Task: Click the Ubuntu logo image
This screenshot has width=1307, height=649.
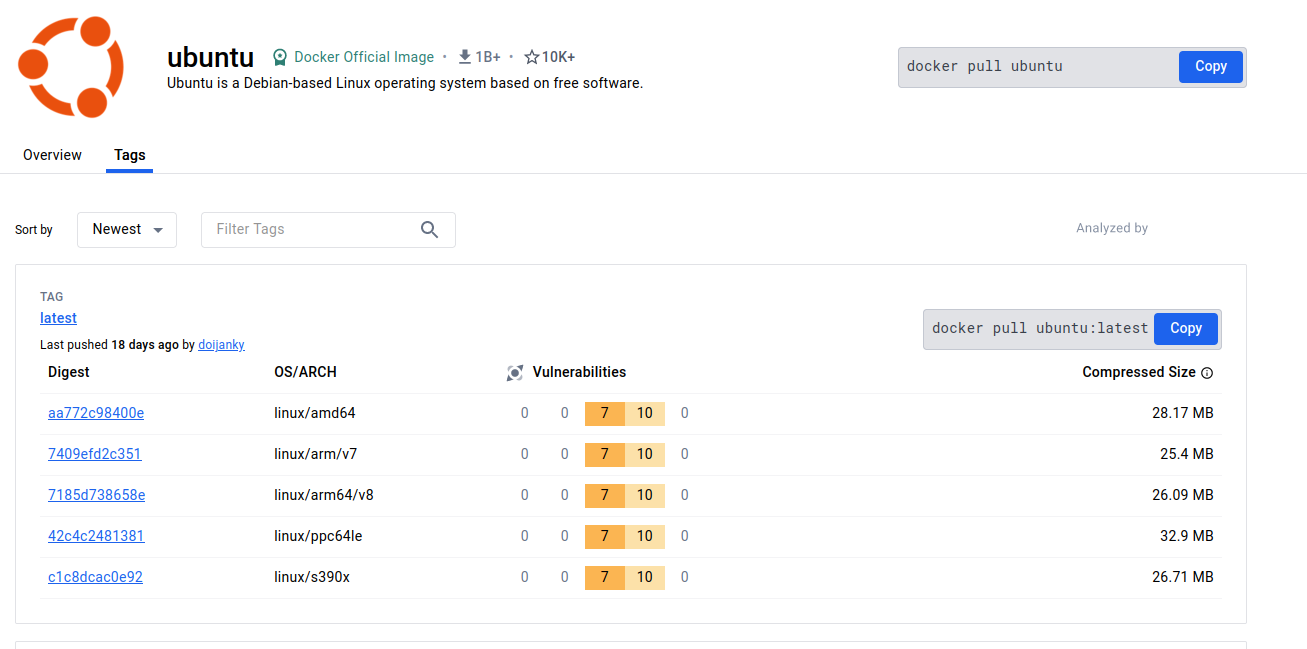Action: click(71, 66)
